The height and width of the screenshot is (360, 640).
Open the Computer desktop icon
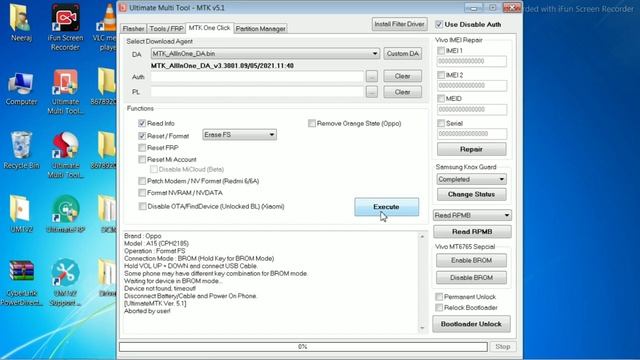(21, 90)
